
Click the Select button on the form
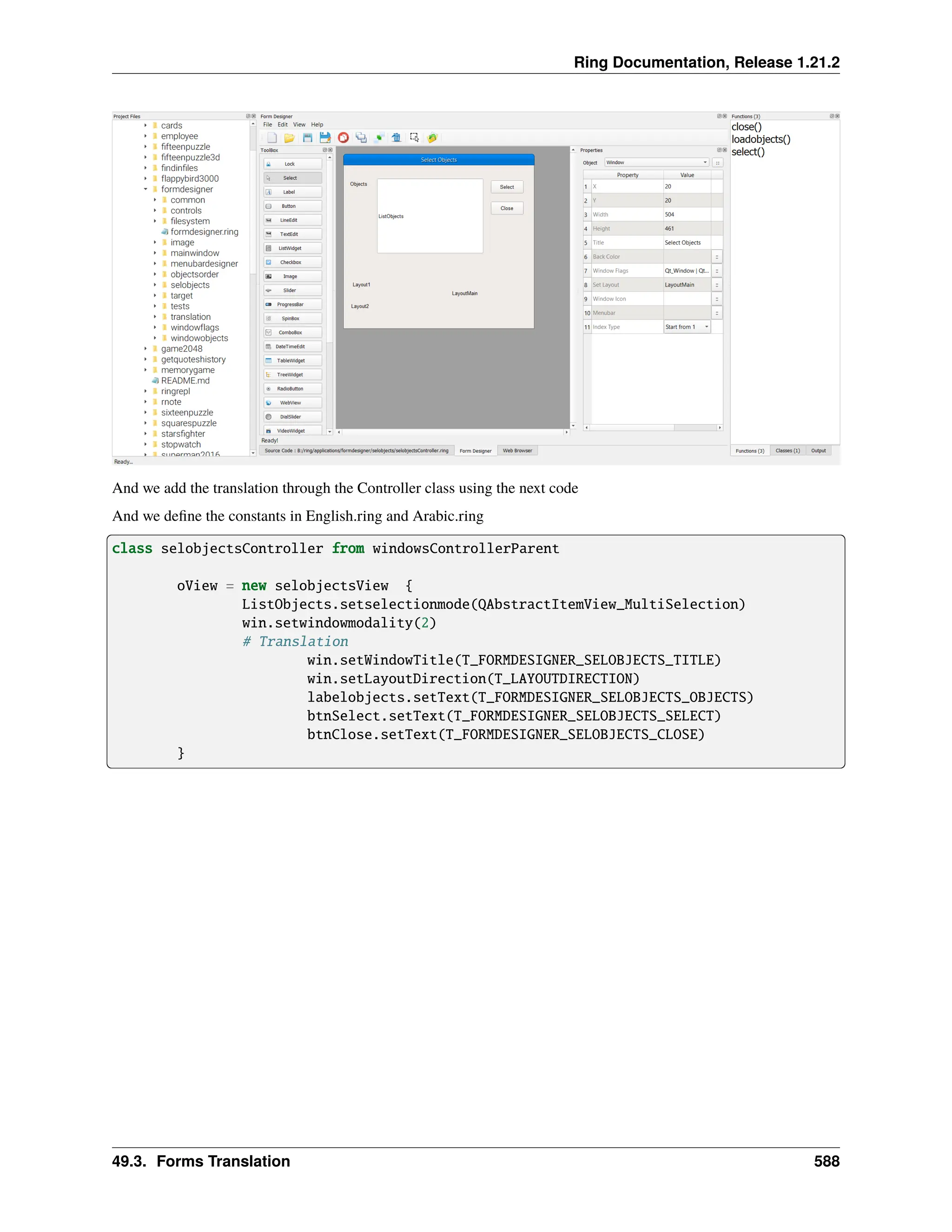pyautogui.click(x=507, y=187)
